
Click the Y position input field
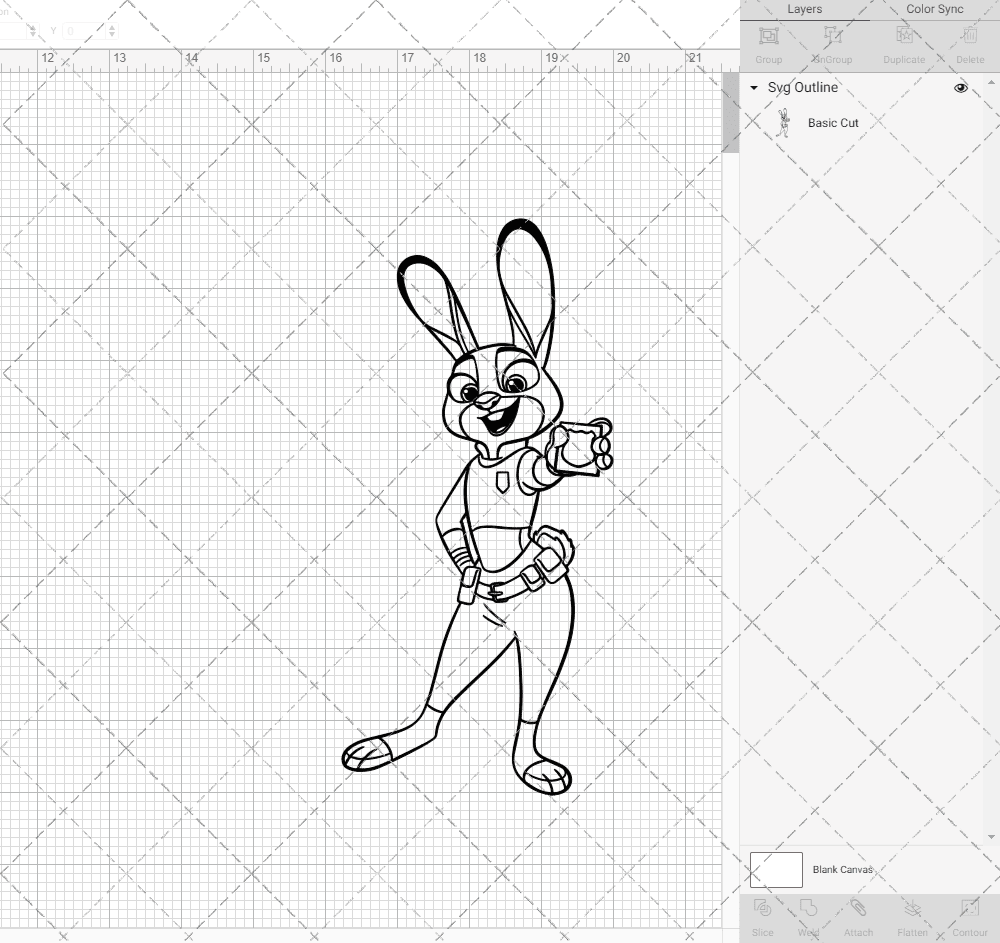click(84, 31)
